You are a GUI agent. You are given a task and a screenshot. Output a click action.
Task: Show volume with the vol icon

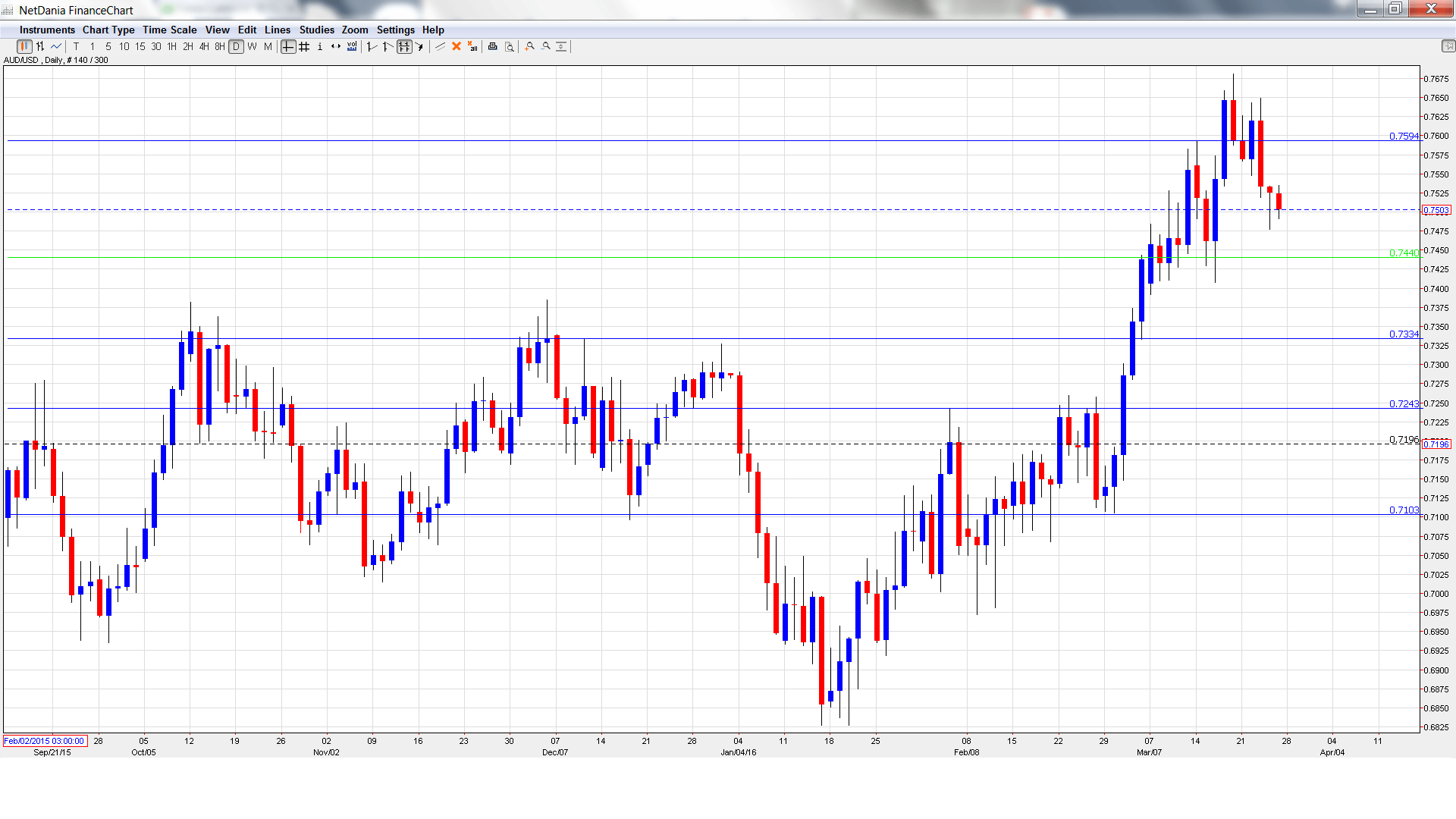(x=352, y=46)
